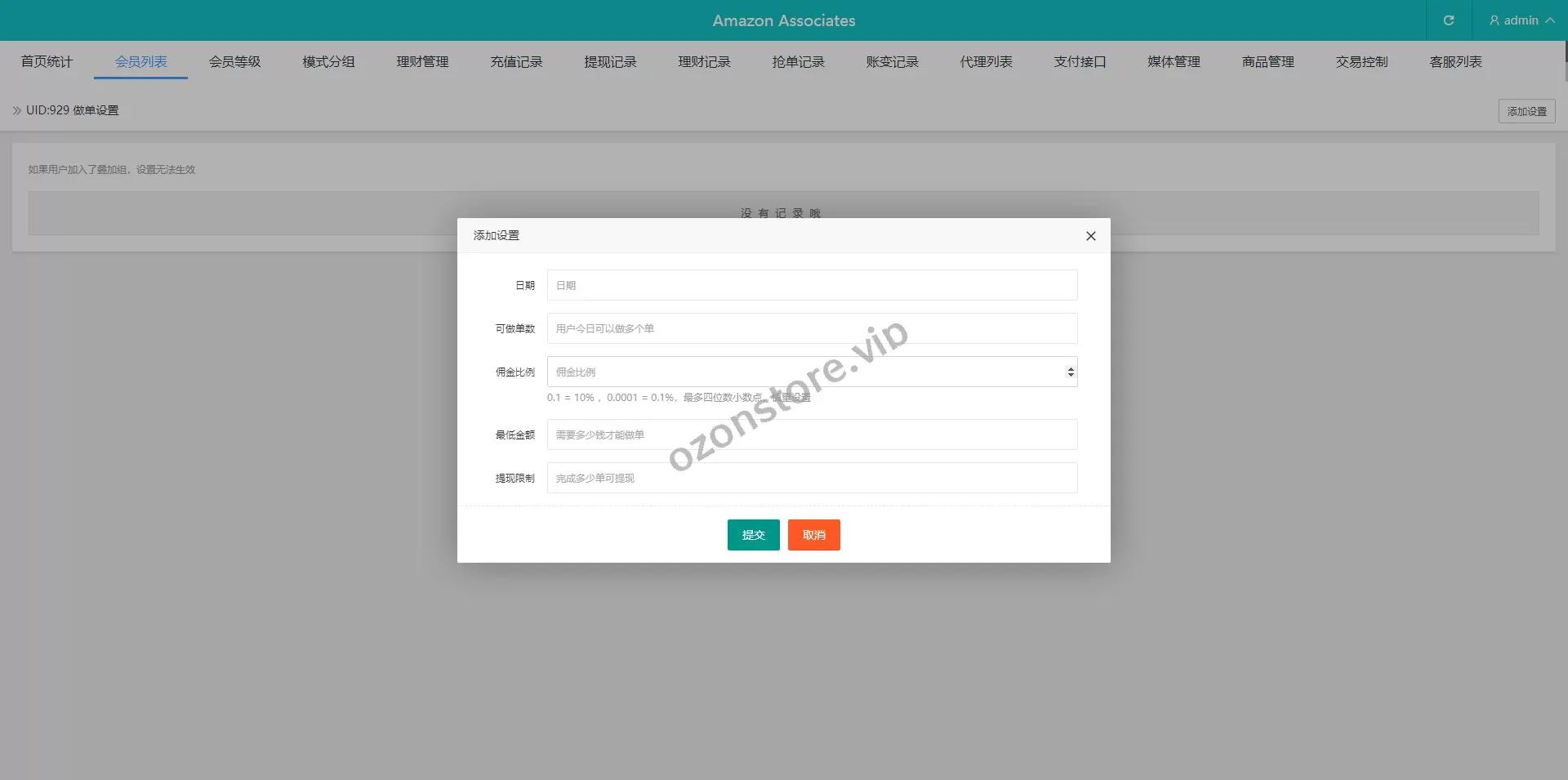Image resolution: width=1568 pixels, height=780 pixels.
Task: Close the 添加设置 dialog with X
Action: point(1090,236)
